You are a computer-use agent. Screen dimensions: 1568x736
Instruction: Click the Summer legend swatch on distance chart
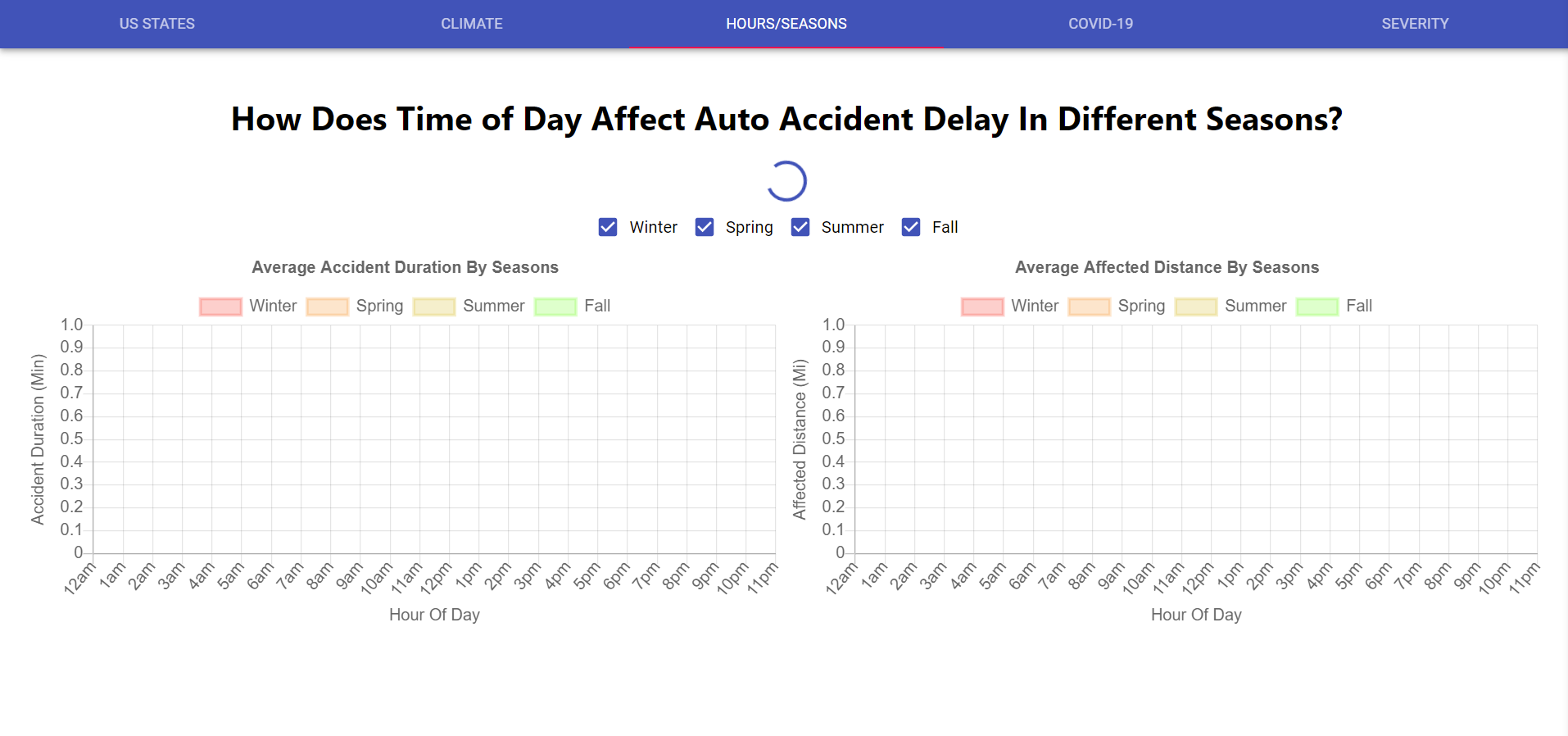pyautogui.click(x=1196, y=306)
